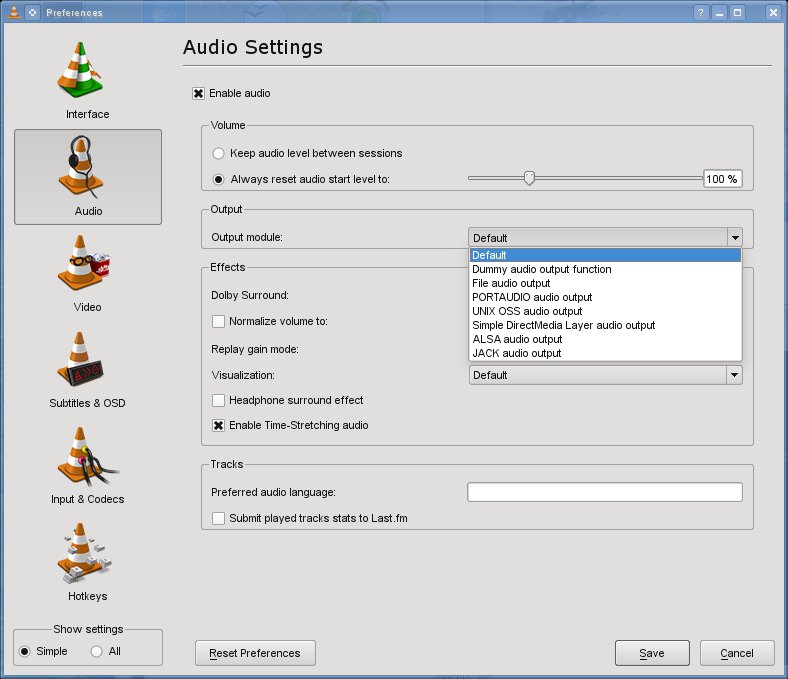788x679 pixels.
Task: Choose File audio output option
Action: (605, 283)
